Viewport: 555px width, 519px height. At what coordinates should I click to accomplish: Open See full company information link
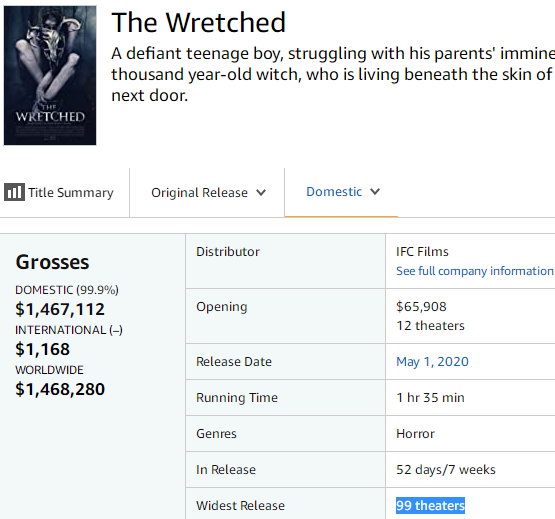(x=475, y=271)
